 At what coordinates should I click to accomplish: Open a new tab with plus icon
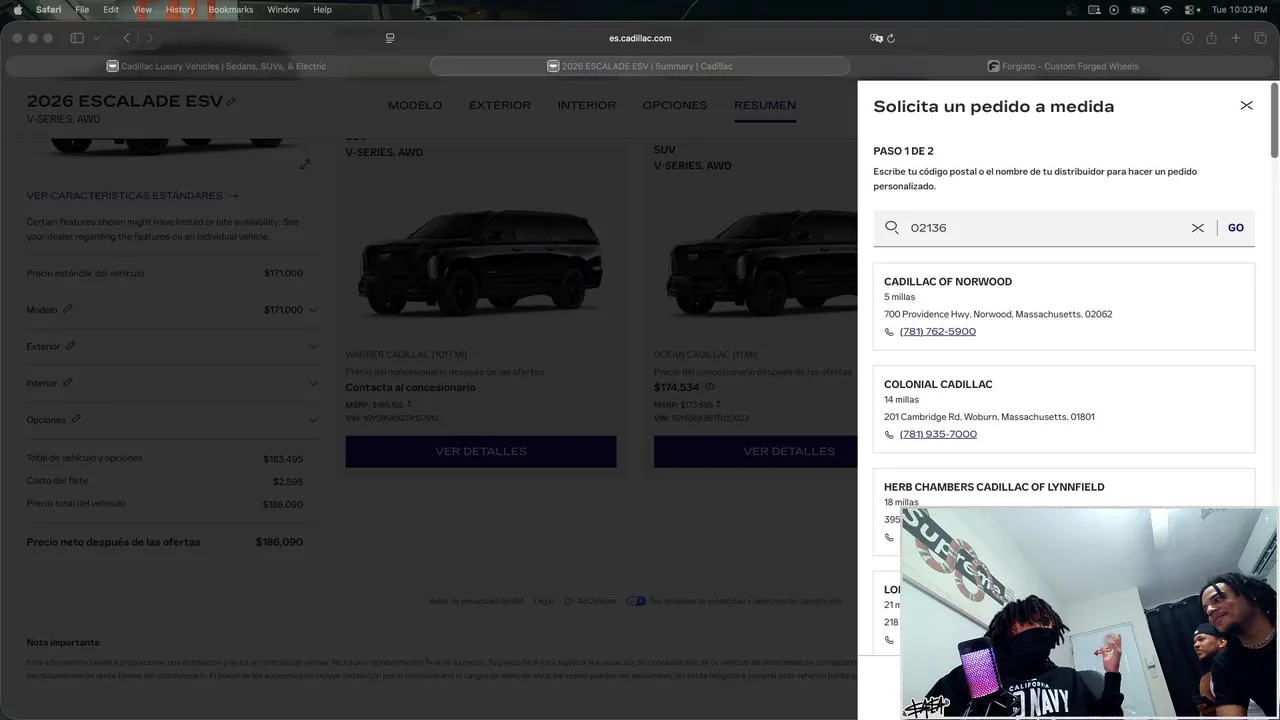pos(1236,38)
